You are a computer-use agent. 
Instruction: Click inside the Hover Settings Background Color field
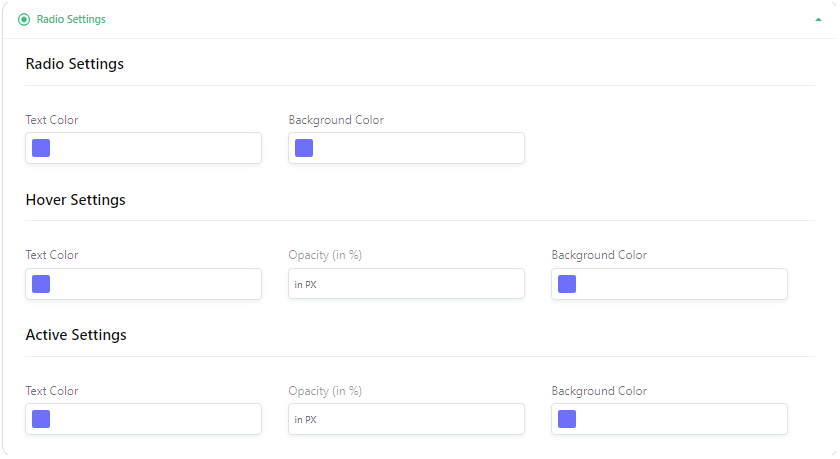(x=669, y=284)
